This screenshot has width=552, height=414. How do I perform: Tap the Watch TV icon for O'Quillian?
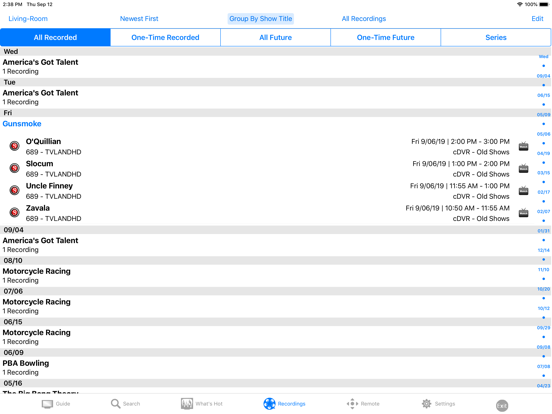(523, 146)
